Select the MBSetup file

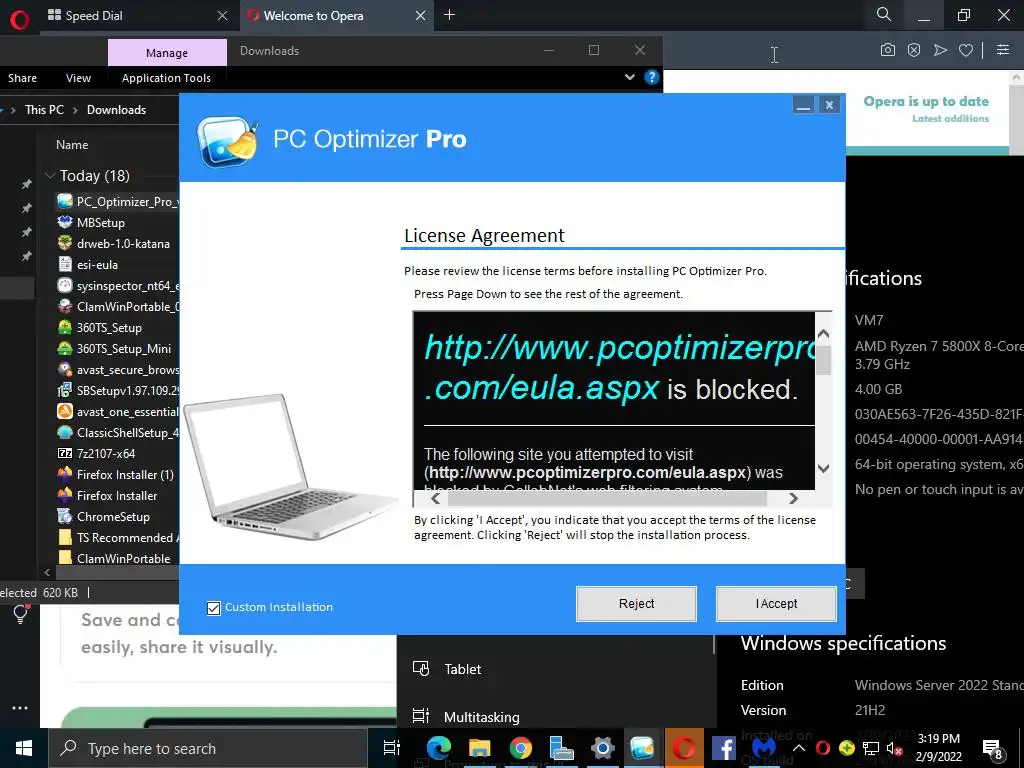click(x=101, y=223)
